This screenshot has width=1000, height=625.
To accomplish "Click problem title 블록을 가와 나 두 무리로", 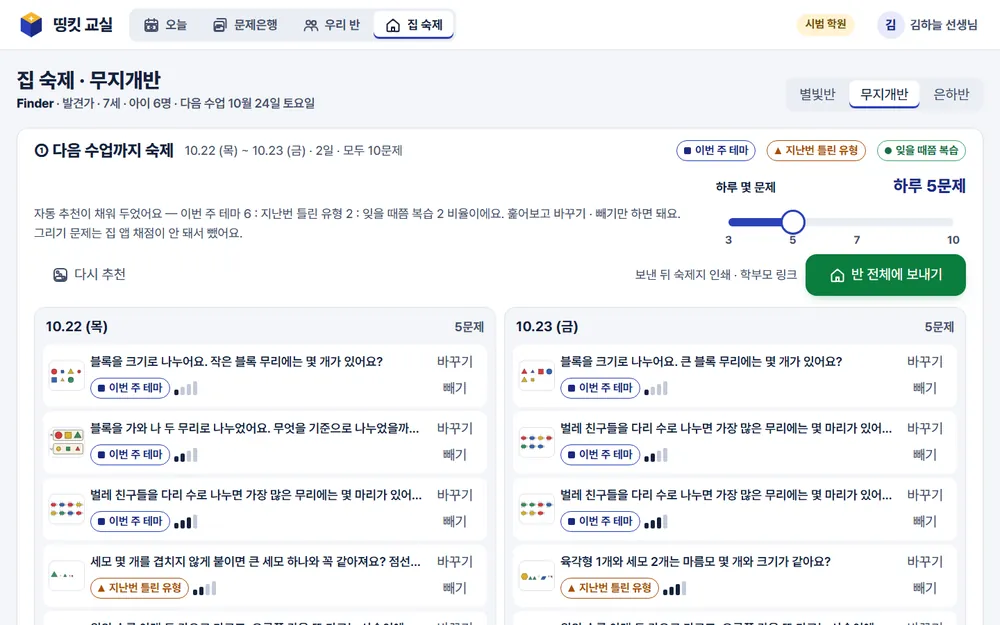I will point(254,429).
